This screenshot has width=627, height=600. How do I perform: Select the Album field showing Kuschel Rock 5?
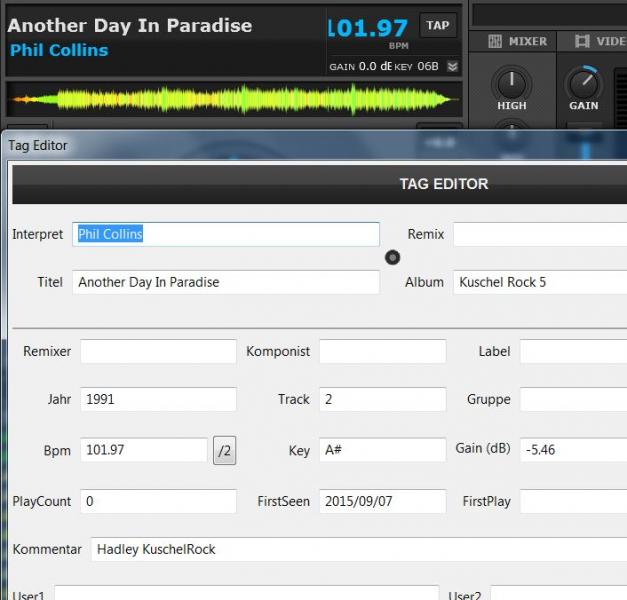[540, 282]
